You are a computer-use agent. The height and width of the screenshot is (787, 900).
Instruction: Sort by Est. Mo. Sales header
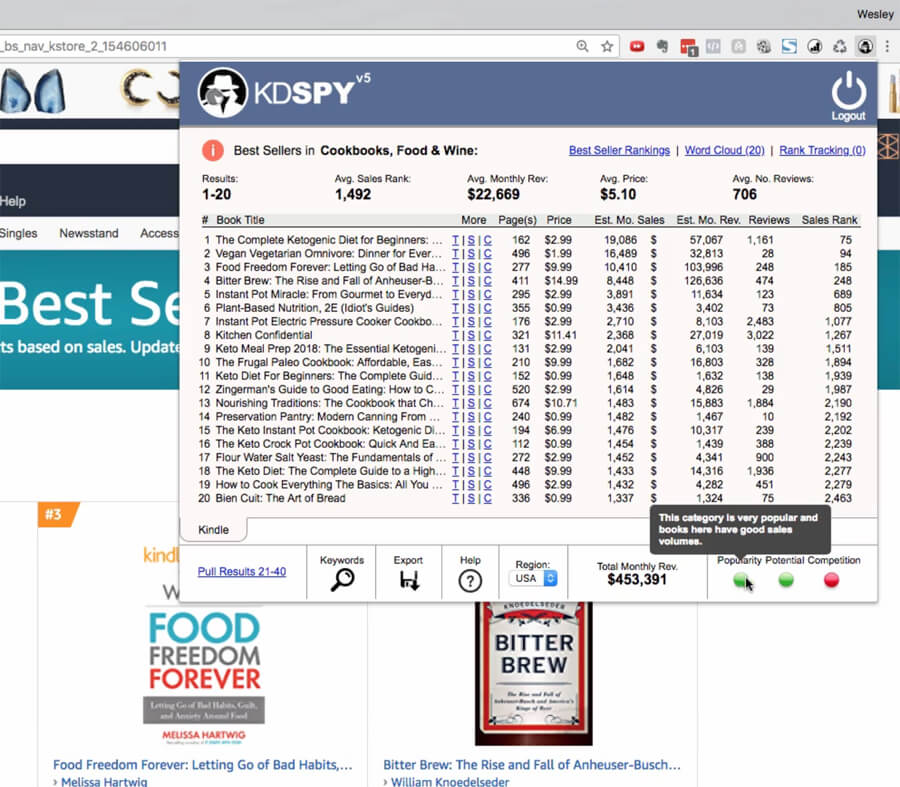pyautogui.click(x=629, y=220)
